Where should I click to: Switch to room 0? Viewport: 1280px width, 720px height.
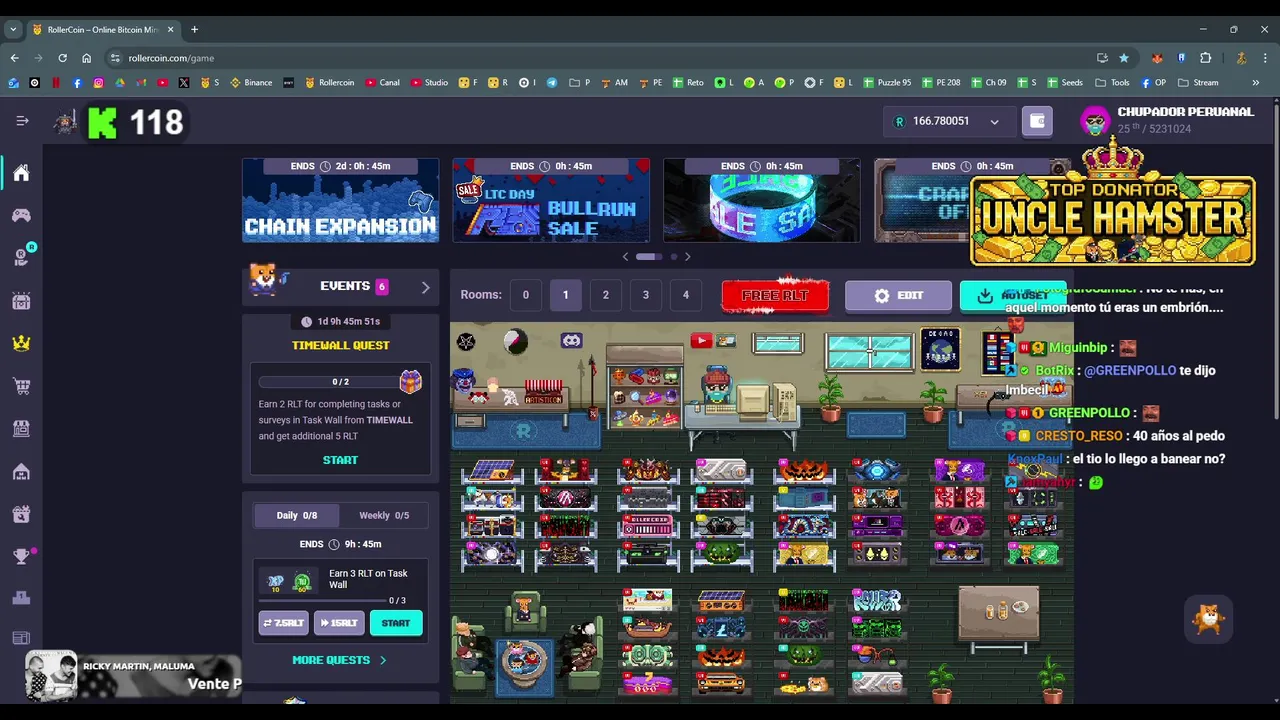pyautogui.click(x=525, y=295)
